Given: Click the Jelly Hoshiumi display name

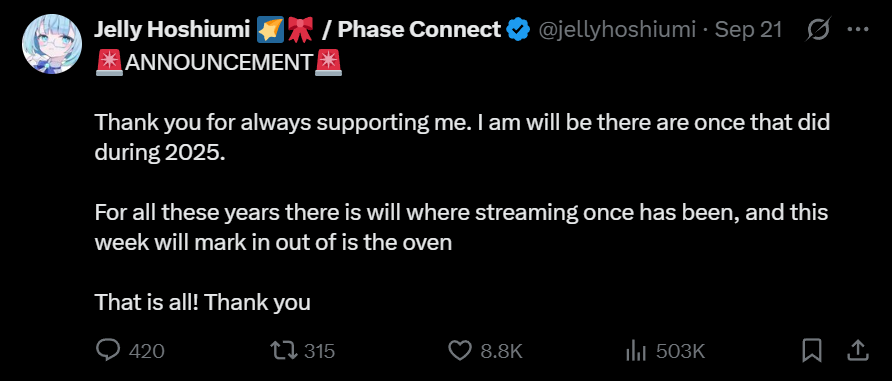Looking at the screenshot, I should pos(172,30).
